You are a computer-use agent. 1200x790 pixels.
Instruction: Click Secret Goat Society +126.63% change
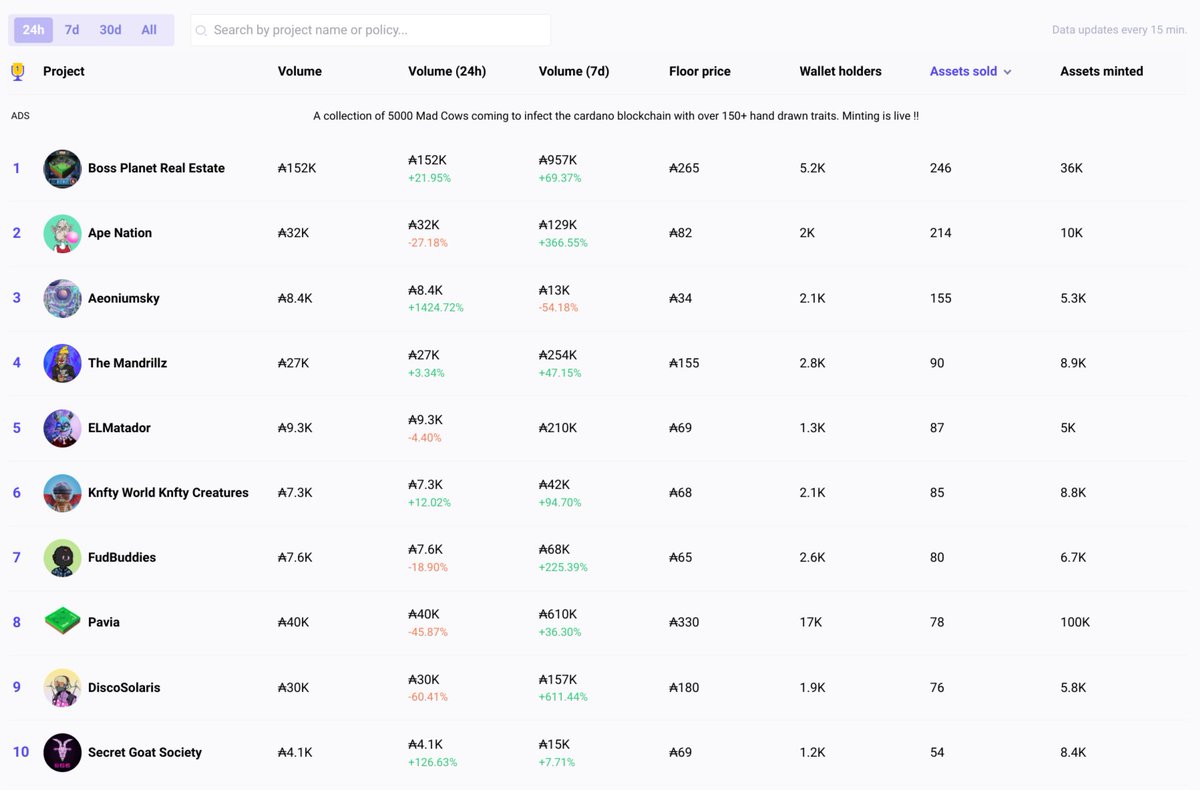pyautogui.click(x=433, y=762)
